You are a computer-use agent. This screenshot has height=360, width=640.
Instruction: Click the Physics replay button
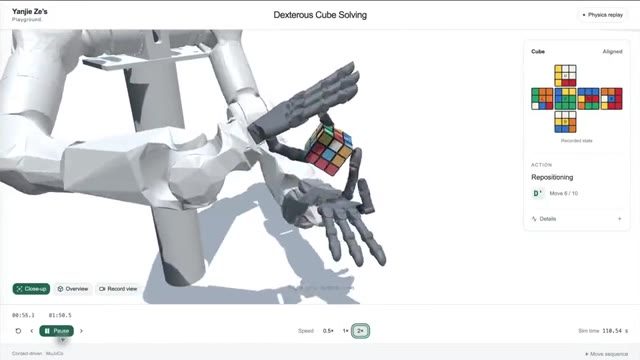[x=602, y=15]
